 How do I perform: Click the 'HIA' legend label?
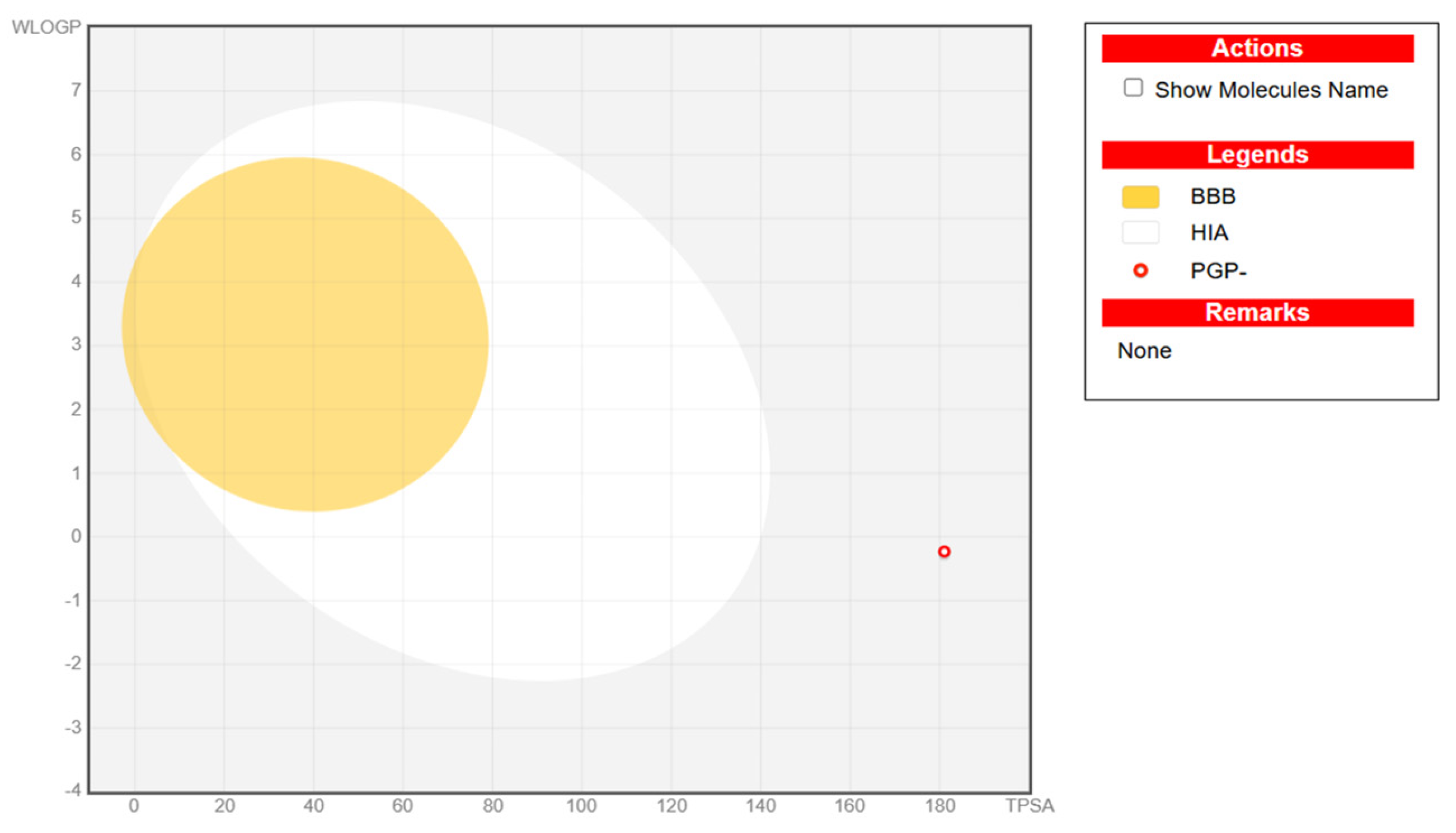tap(1210, 233)
